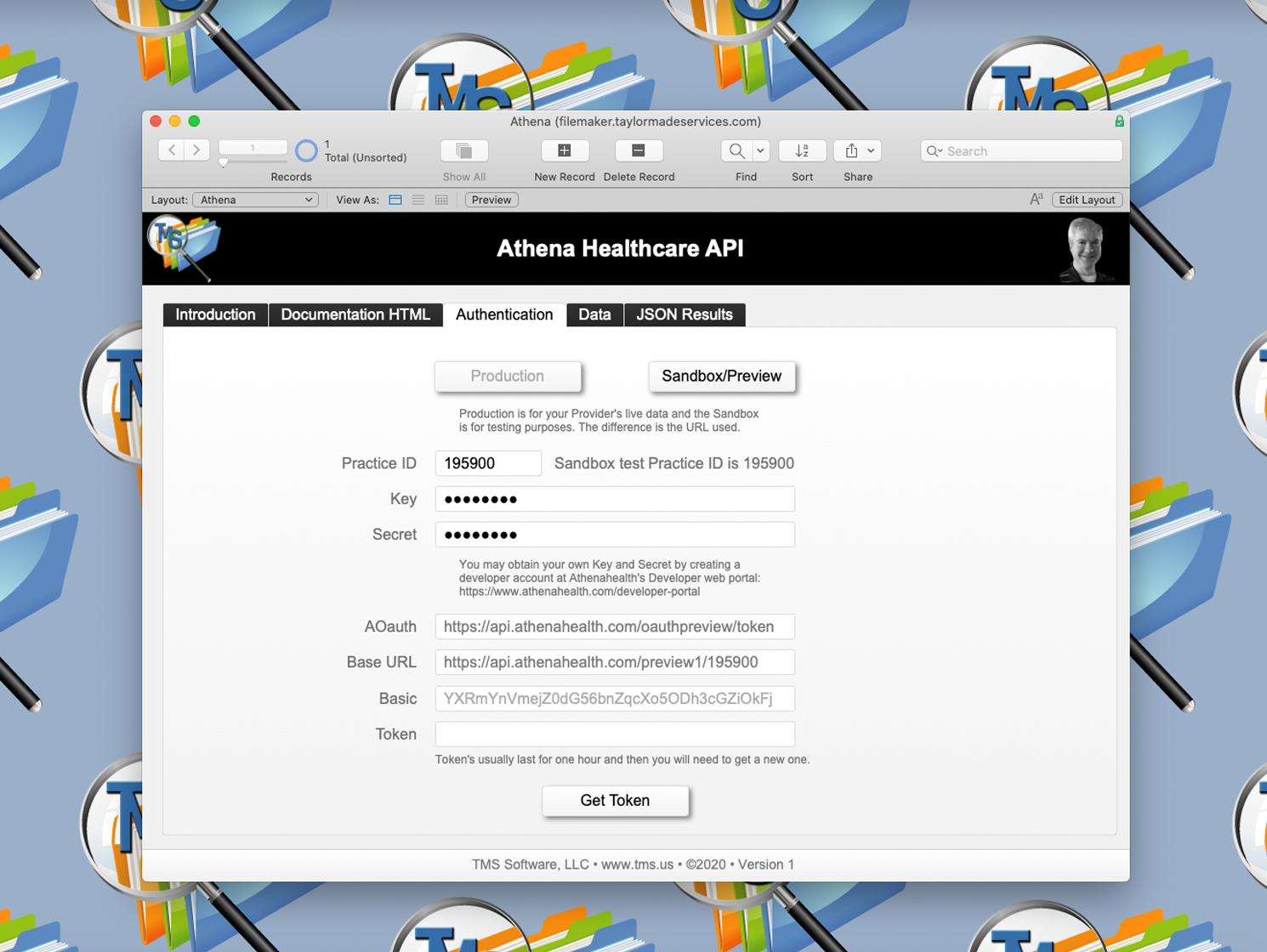Toggle the formatting bar Aa icon

coord(1036,200)
